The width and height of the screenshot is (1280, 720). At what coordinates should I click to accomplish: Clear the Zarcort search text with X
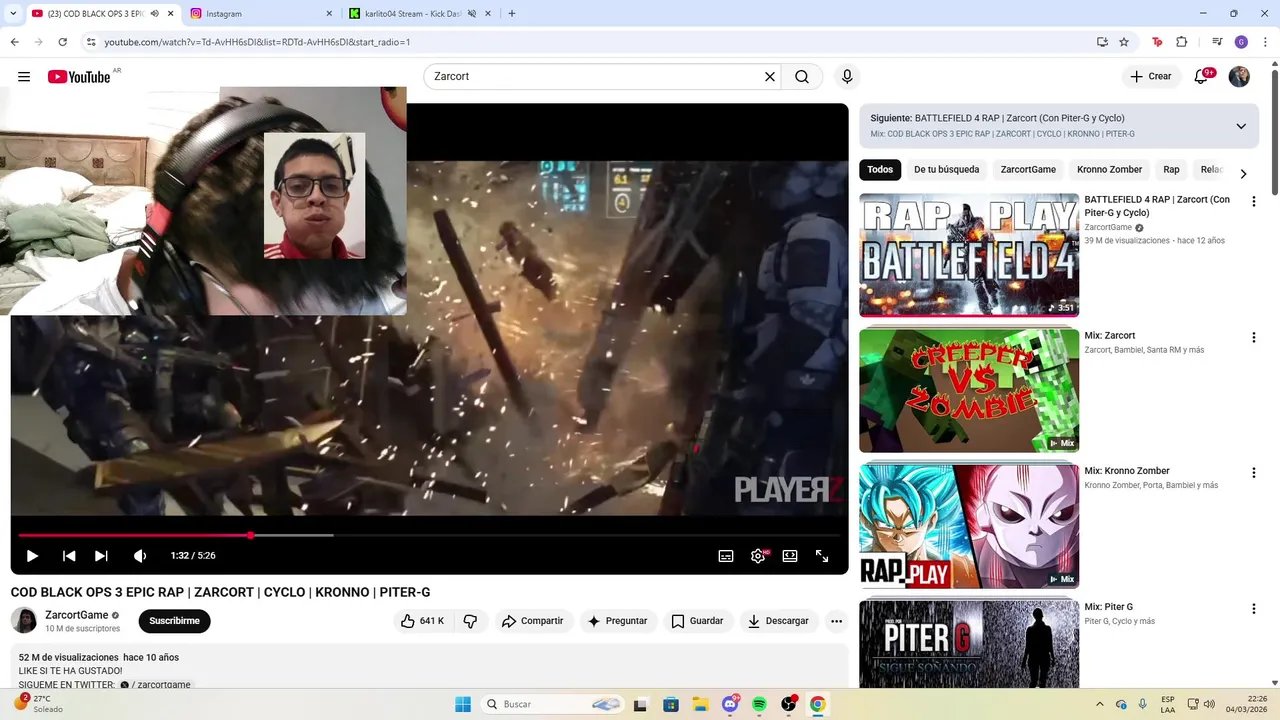click(770, 77)
